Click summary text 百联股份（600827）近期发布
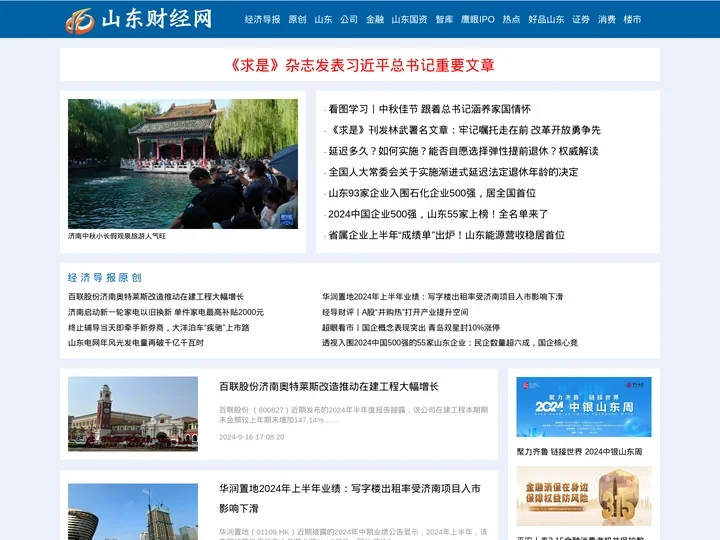Viewport: 720px width, 540px height. [x=353, y=414]
